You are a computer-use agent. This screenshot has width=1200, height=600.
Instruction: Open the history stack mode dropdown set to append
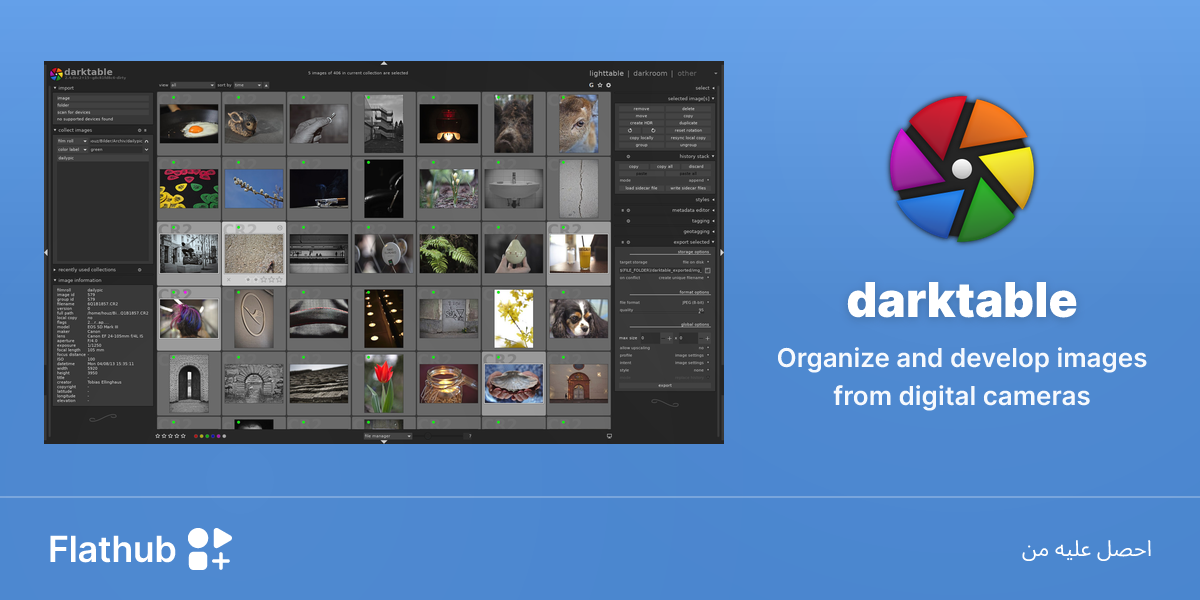point(664,180)
